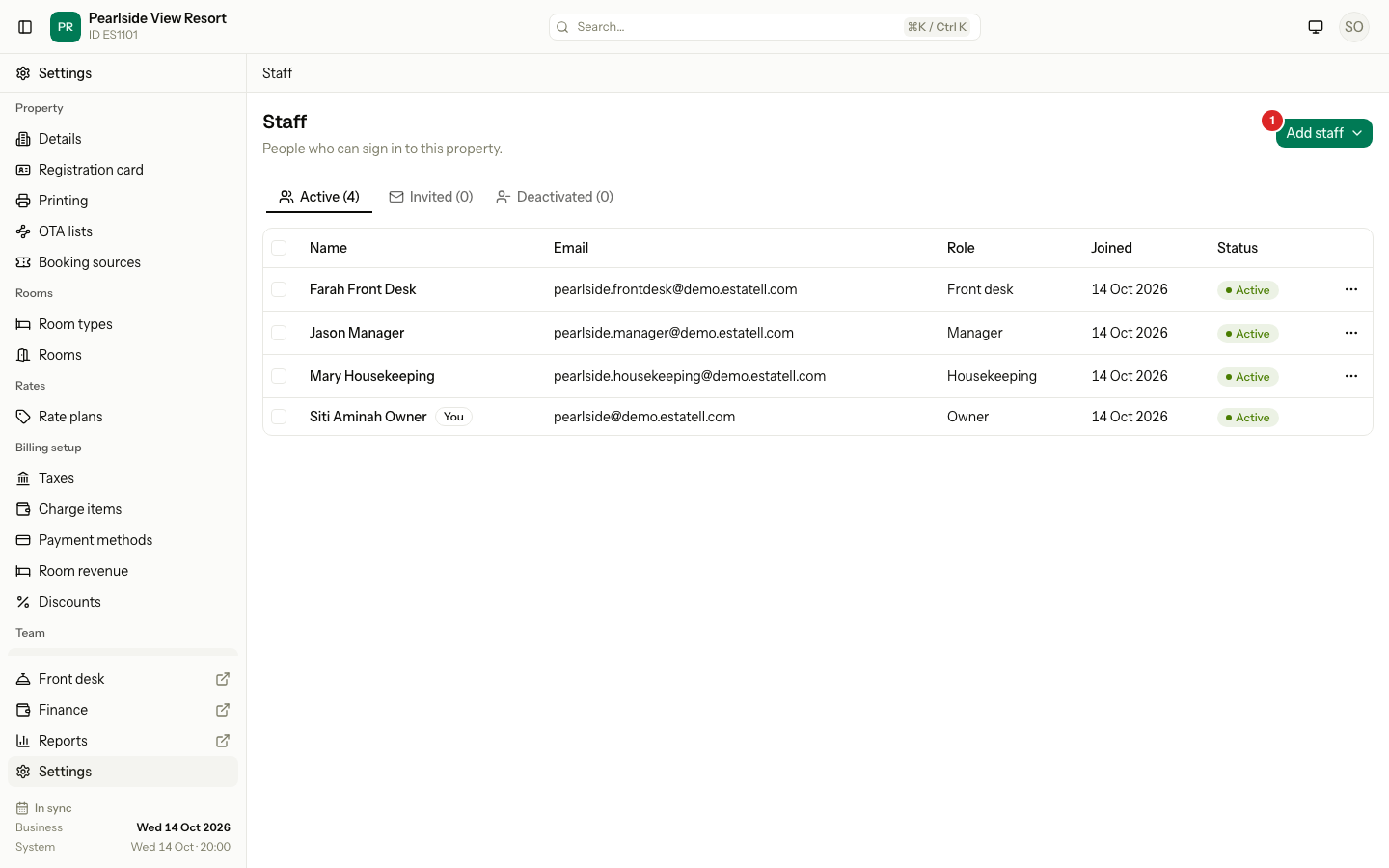
Task: Switch to the Invited (0) tab
Action: pyautogui.click(x=431, y=197)
